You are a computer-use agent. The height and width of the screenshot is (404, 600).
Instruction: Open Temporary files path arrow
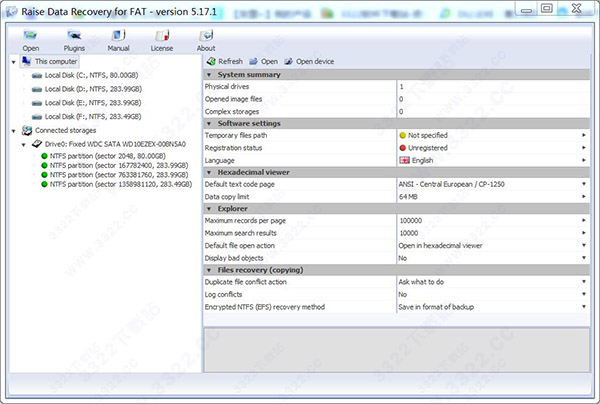584,135
